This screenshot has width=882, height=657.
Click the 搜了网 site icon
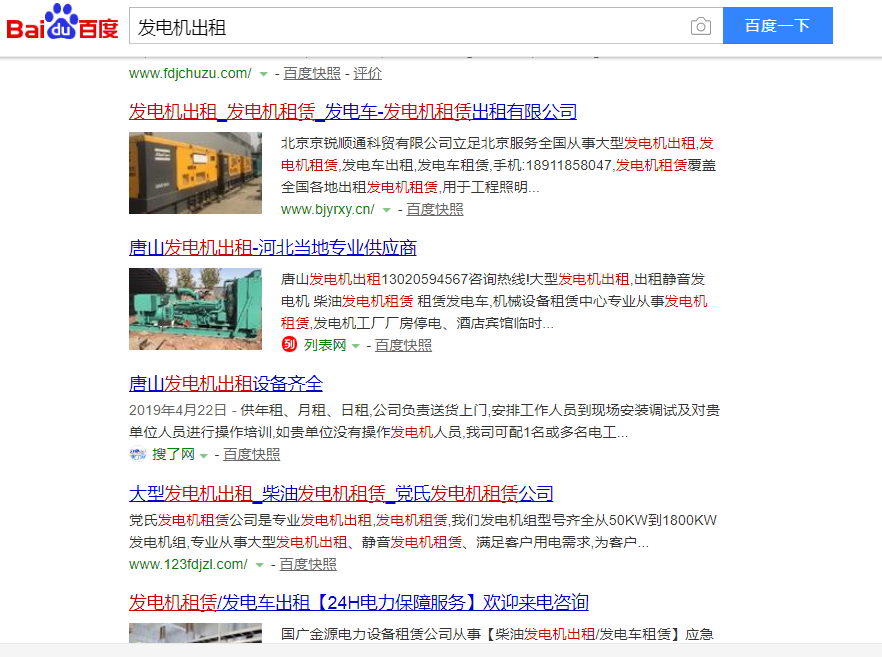tap(138, 454)
